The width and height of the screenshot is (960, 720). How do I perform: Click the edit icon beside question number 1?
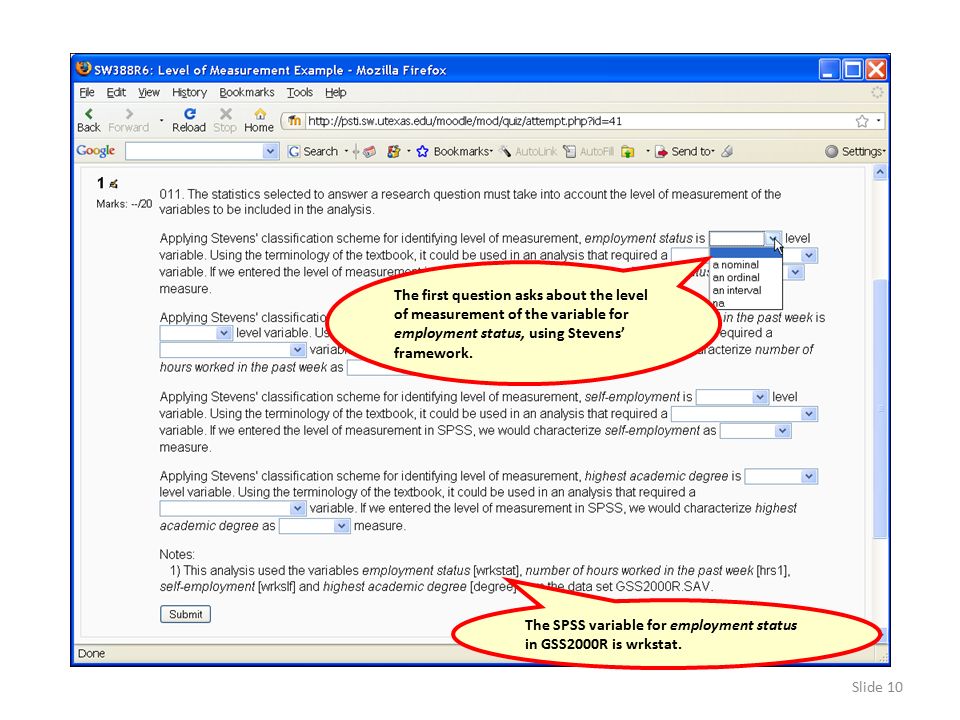pos(113,183)
